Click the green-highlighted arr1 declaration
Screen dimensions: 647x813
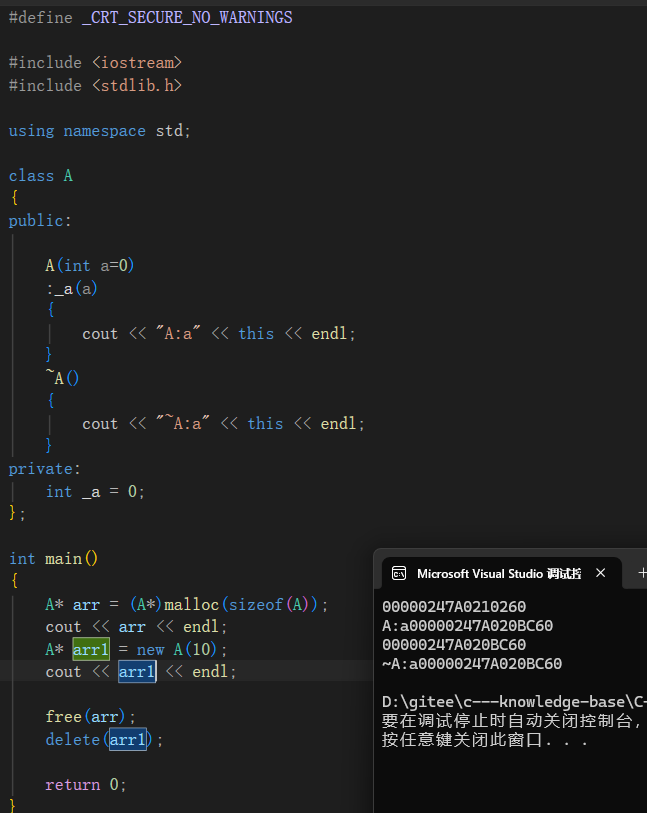coord(91,649)
